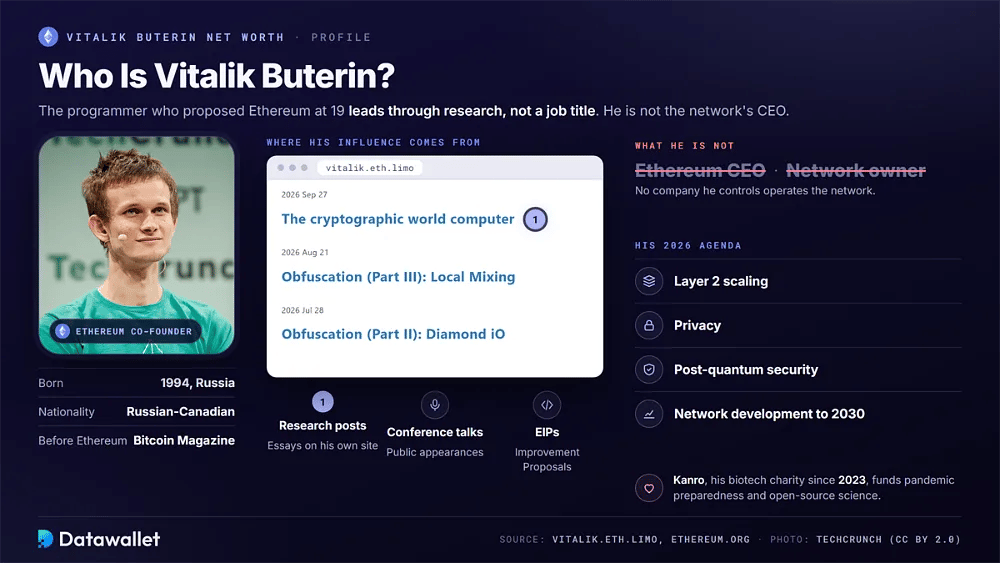
Task: Click the Network development chart icon
Action: tap(649, 414)
